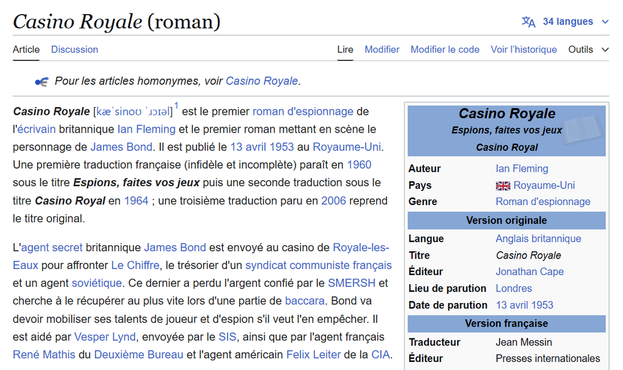Open the Londres link in infobox

[x=514, y=289]
